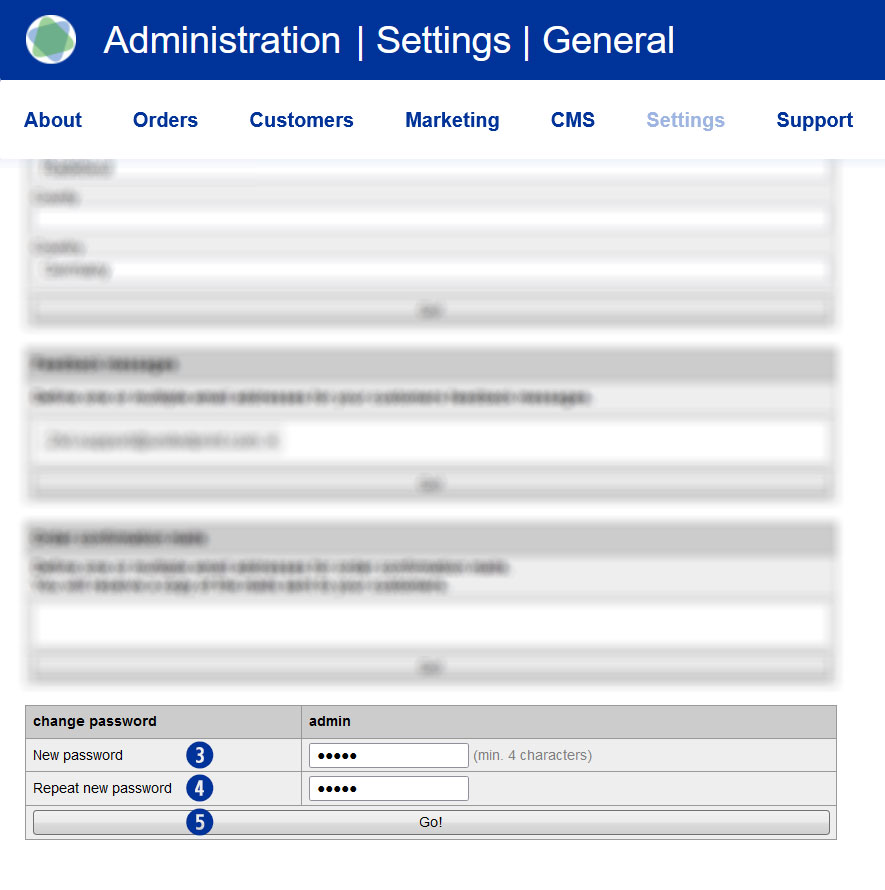Viewport: 885px width, 890px height.
Task: Click "General" in the page title
Action: coord(608,41)
